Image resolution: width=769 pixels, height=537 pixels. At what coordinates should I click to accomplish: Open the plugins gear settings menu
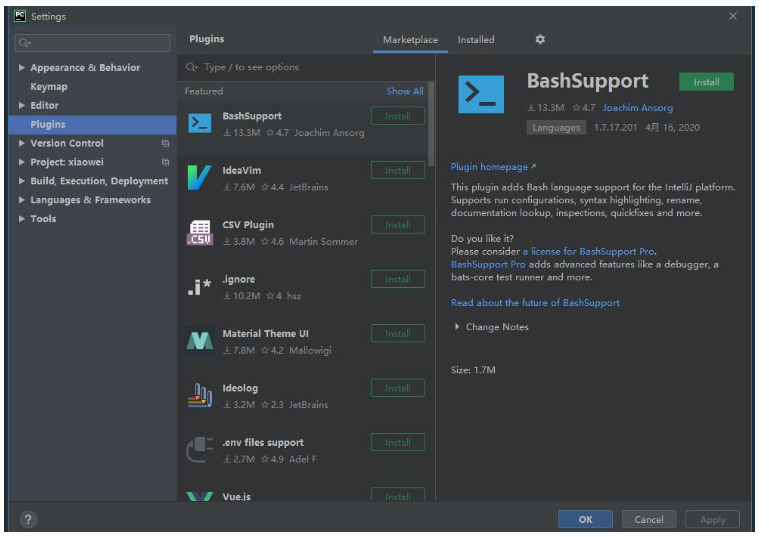[x=540, y=39]
